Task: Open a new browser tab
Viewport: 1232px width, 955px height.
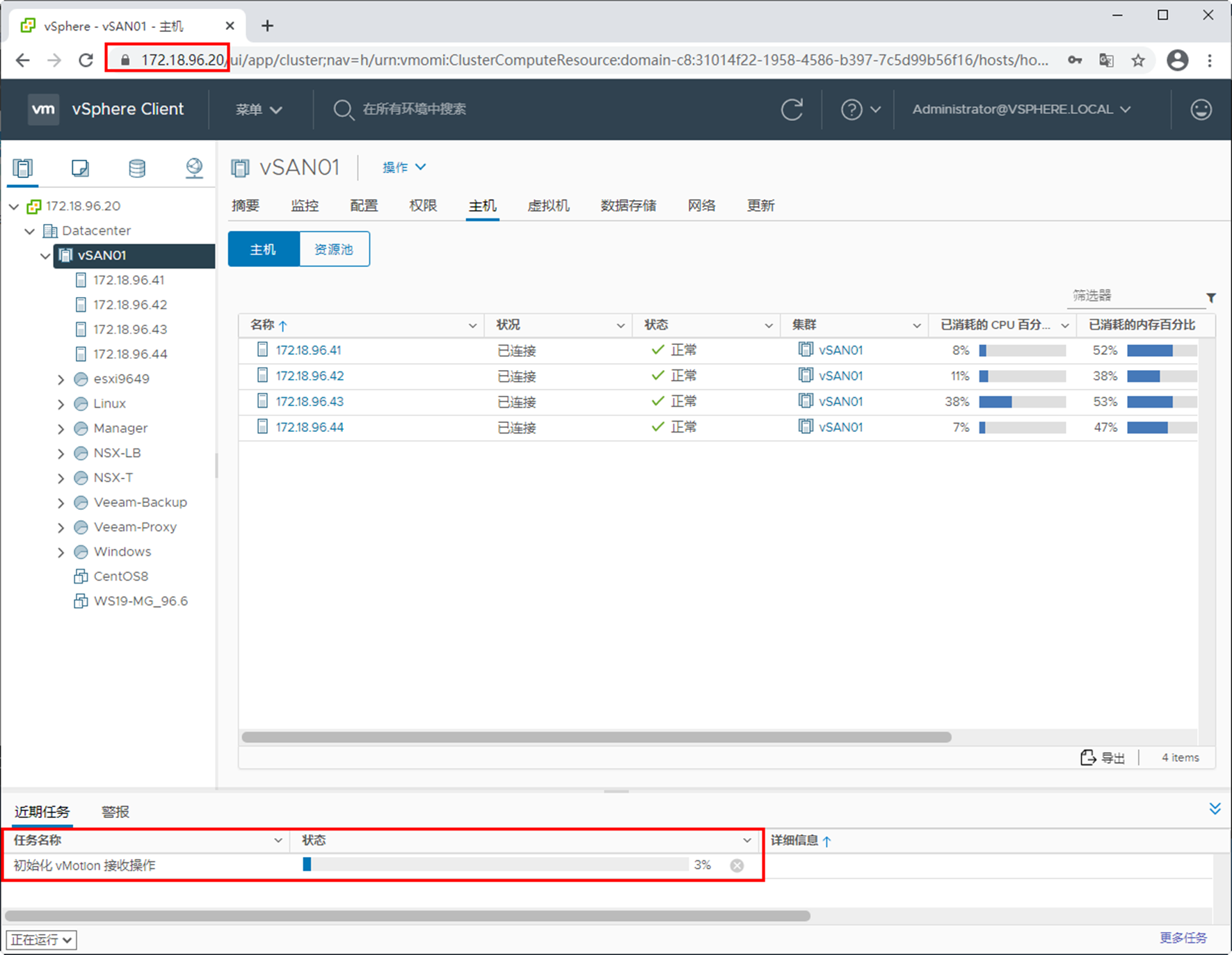Action: (x=267, y=26)
